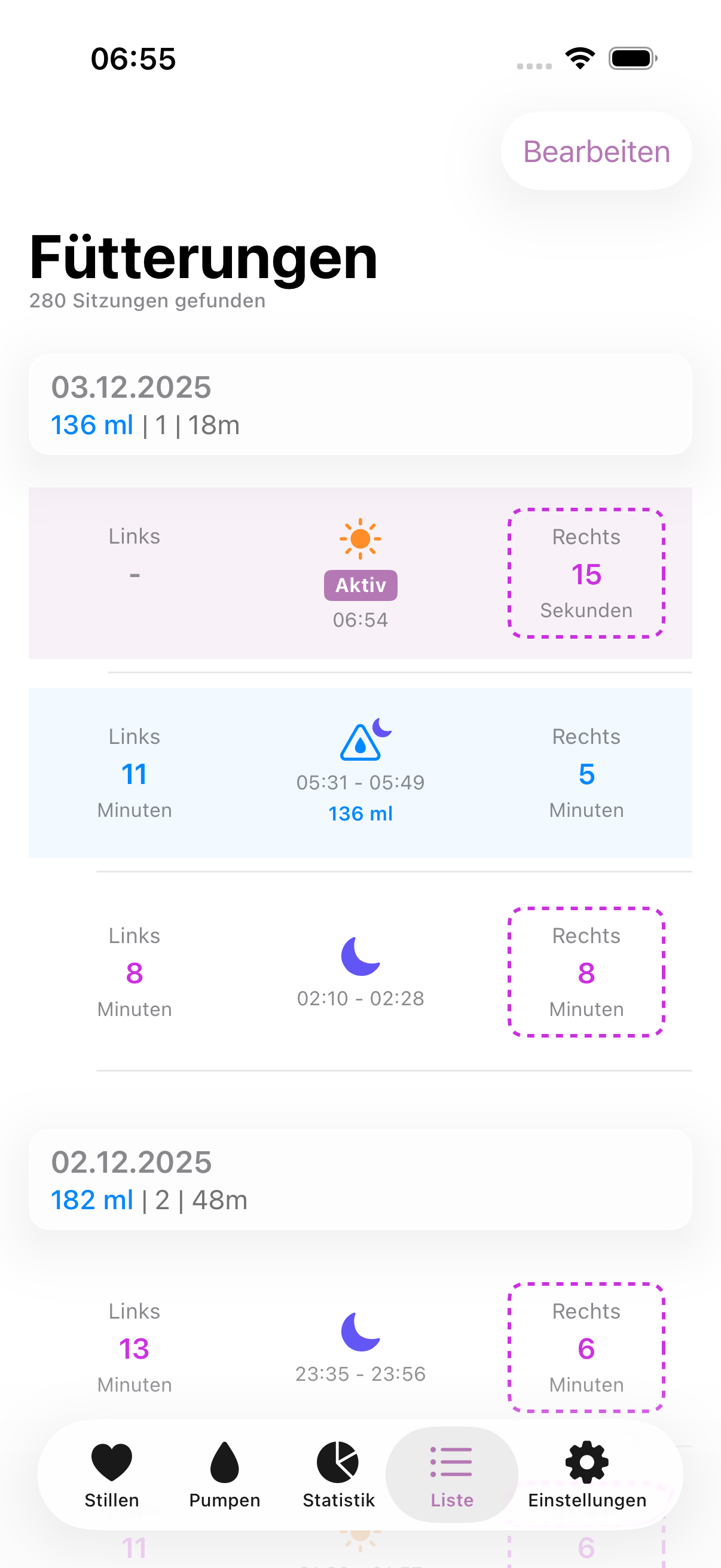This screenshot has width=721, height=1568.
Task: Open the Einstellungen gear icon
Action: (585, 1462)
